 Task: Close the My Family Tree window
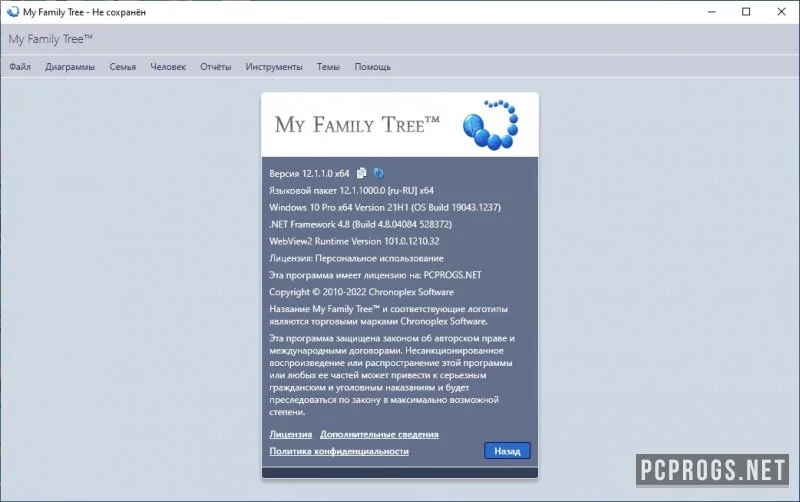(x=781, y=12)
